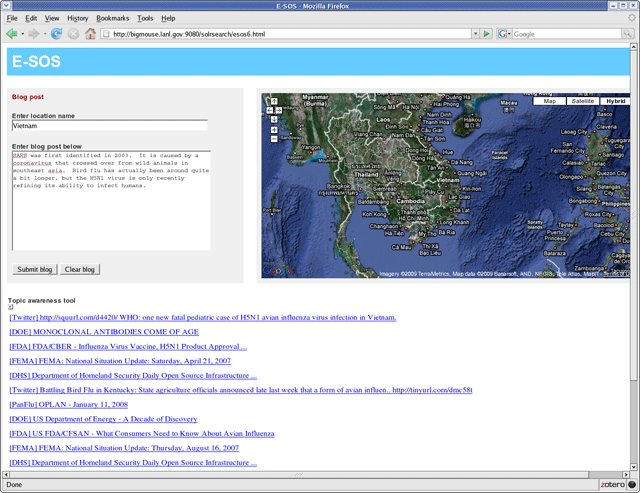Screen dimensions: 640x493
Task: Click the Done status bar text
Action: pos(14,485)
